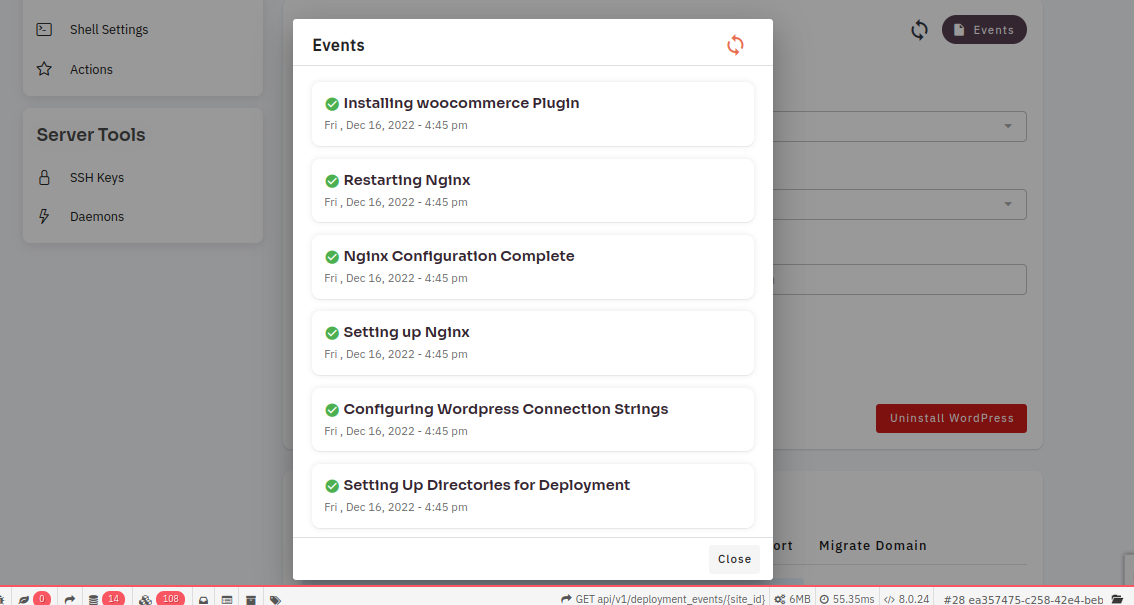Select the Restarting Nginx event
Image resolution: width=1134 pixels, height=605 pixels.
point(533,190)
